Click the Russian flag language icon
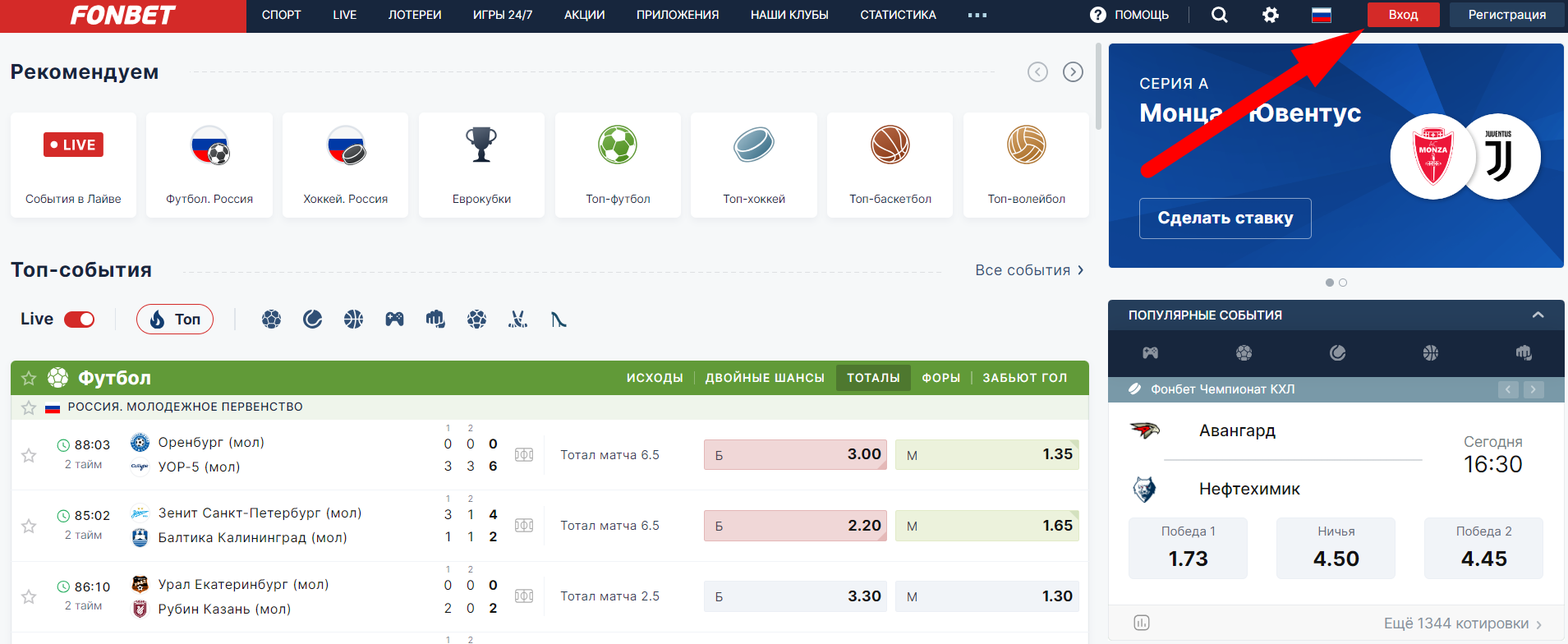The image size is (1568, 644). 1322,15
